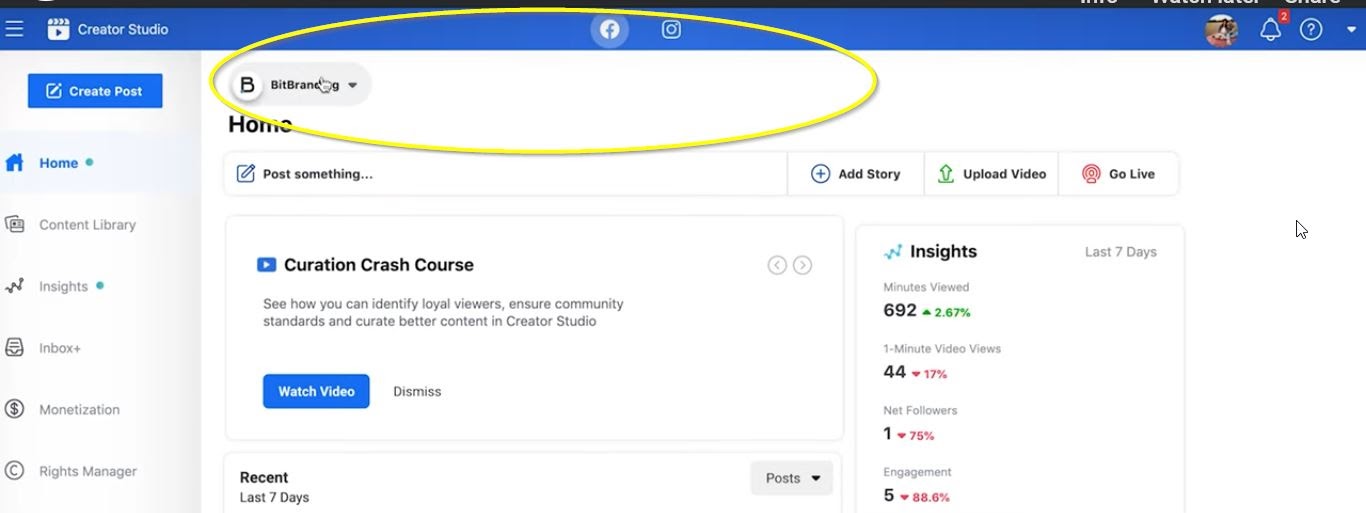Click the Insights graph icon in sidebar
This screenshot has height=513, width=1366.
click(14, 286)
